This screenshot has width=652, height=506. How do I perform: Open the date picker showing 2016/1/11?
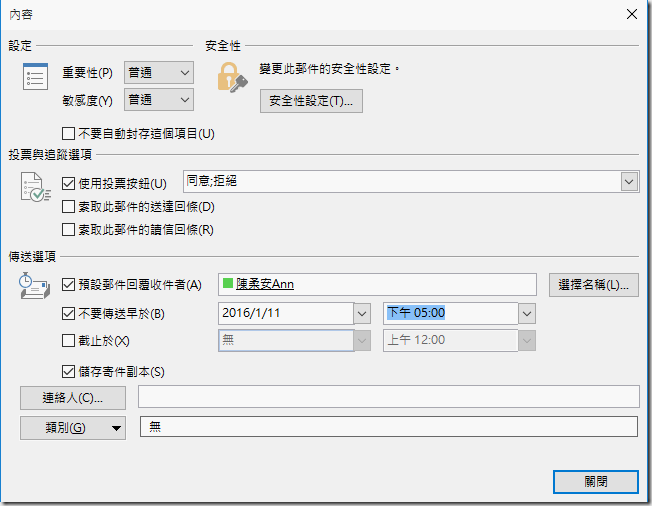pos(361,313)
